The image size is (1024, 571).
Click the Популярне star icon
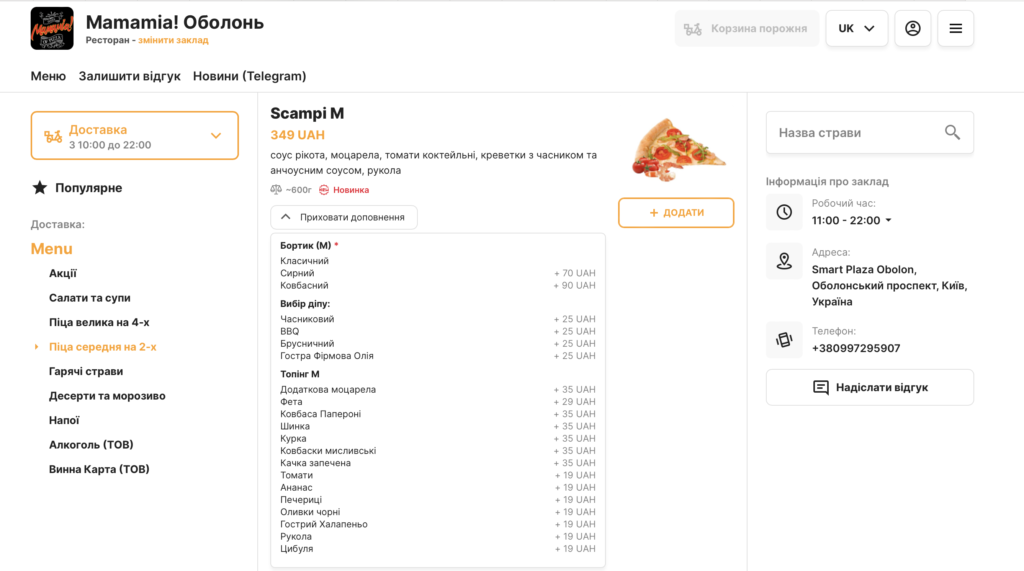coord(40,188)
